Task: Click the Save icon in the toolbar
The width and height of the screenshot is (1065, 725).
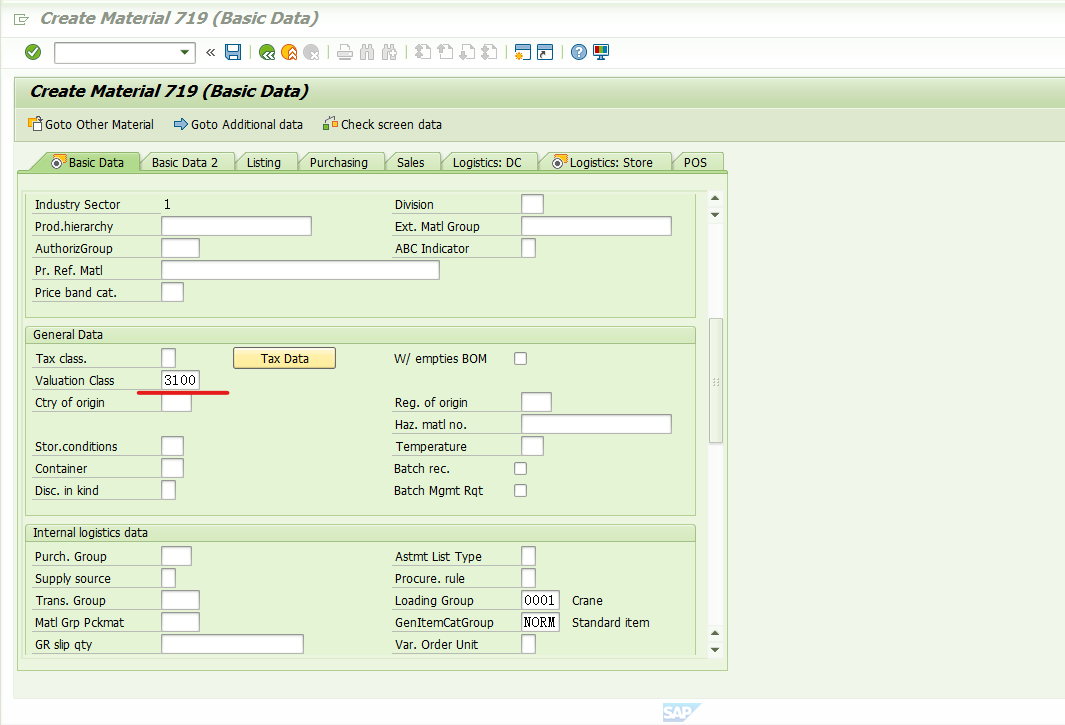Action: click(x=233, y=52)
